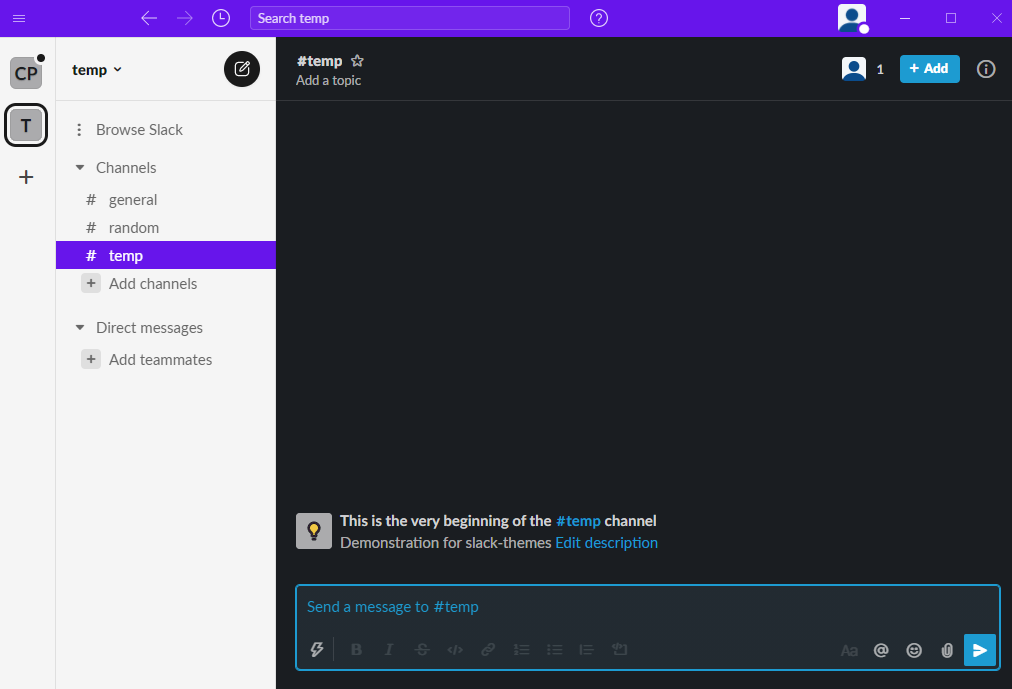Toggle inline code formatting
The width and height of the screenshot is (1012, 689).
(455, 650)
